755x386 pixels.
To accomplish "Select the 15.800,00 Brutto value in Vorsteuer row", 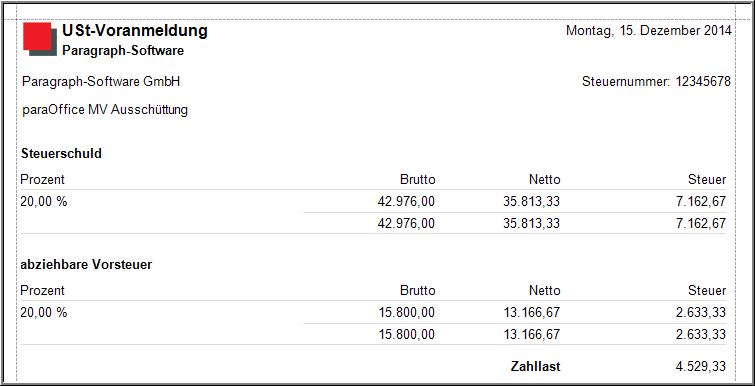I will point(406,312).
